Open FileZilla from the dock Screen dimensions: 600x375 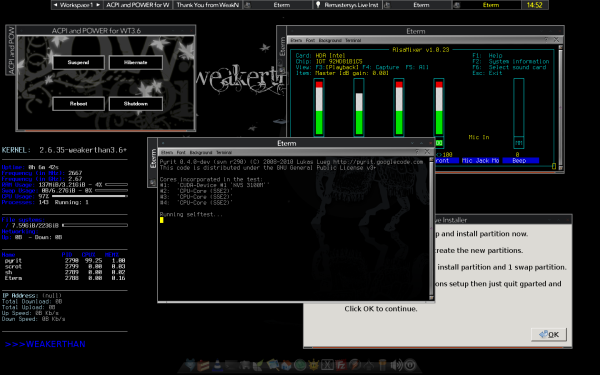(x=341, y=365)
